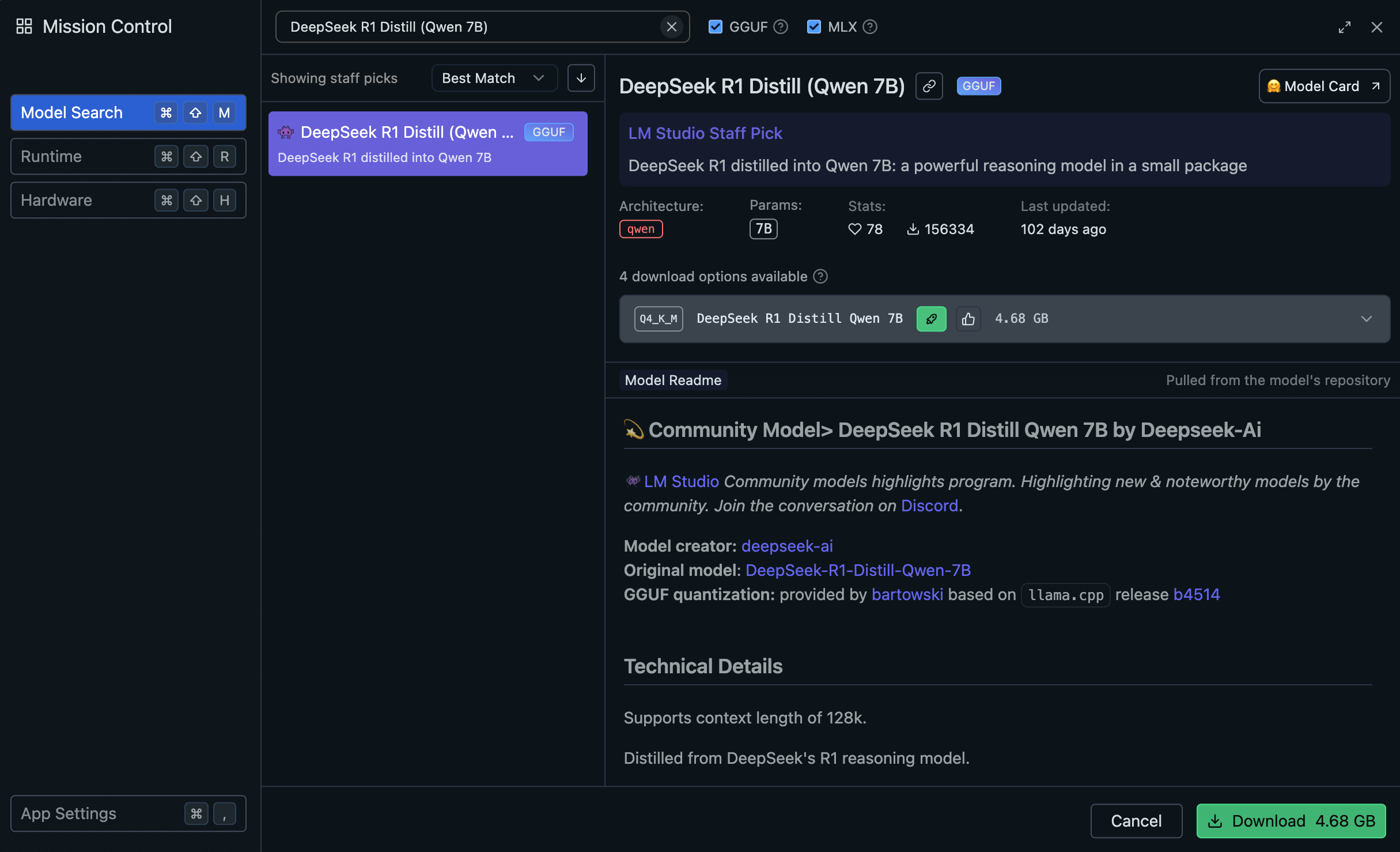This screenshot has width=1400, height=852.
Task: Click the MLX help question mark icon
Action: (x=870, y=27)
